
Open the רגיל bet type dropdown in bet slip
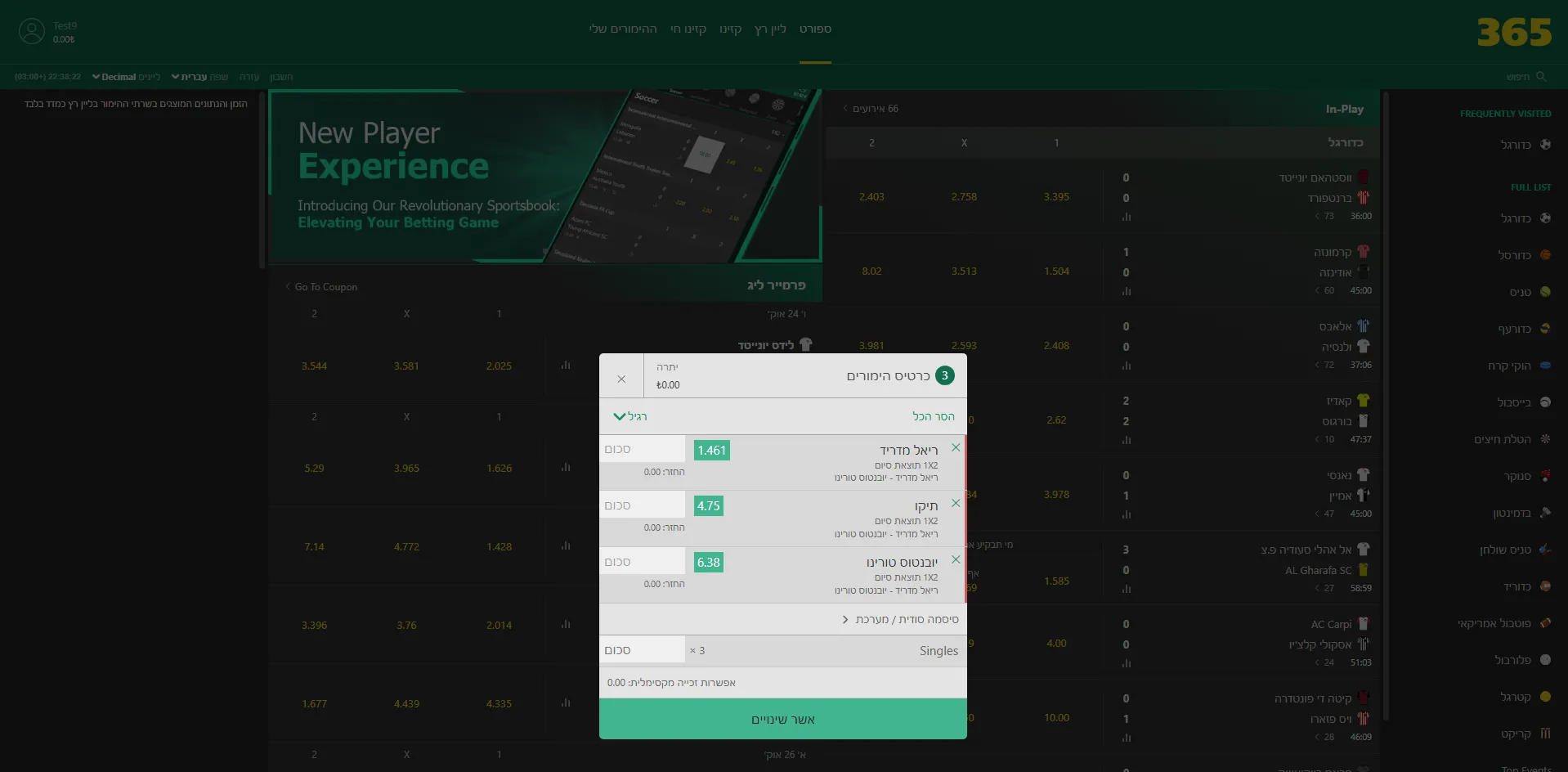coord(631,416)
